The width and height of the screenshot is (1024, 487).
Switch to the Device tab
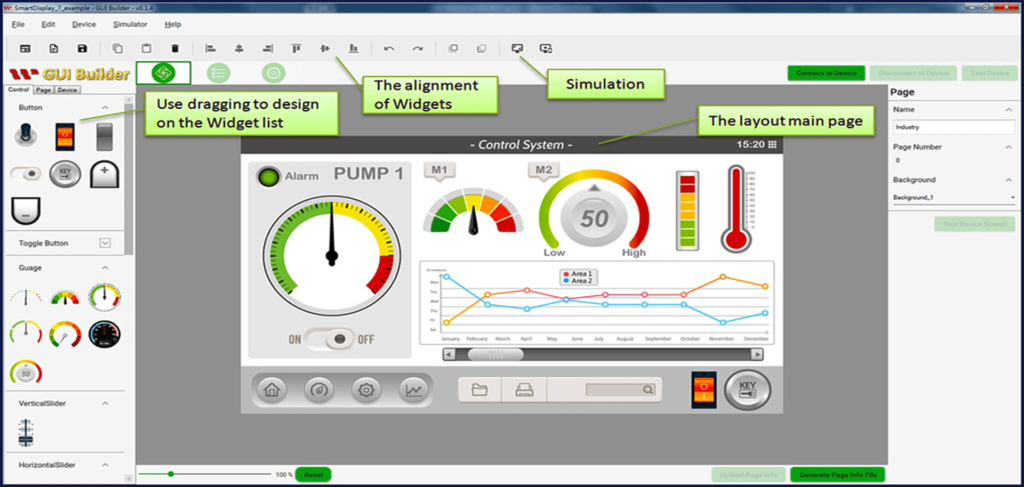(68, 90)
